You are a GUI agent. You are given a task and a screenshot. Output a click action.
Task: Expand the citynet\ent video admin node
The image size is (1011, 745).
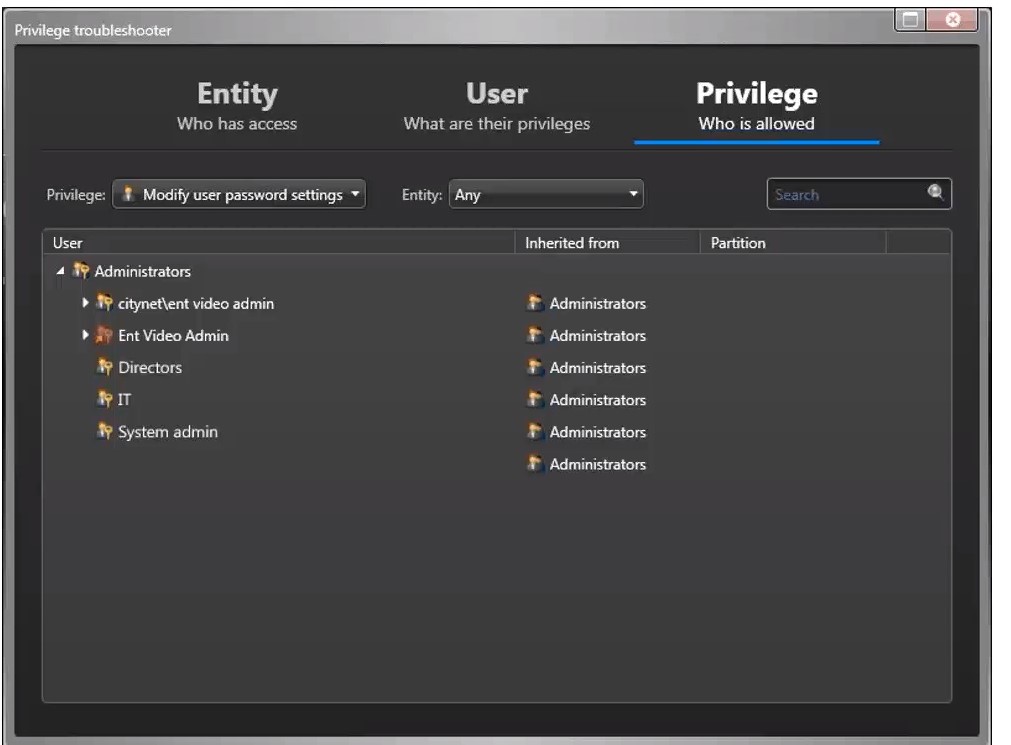point(86,303)
